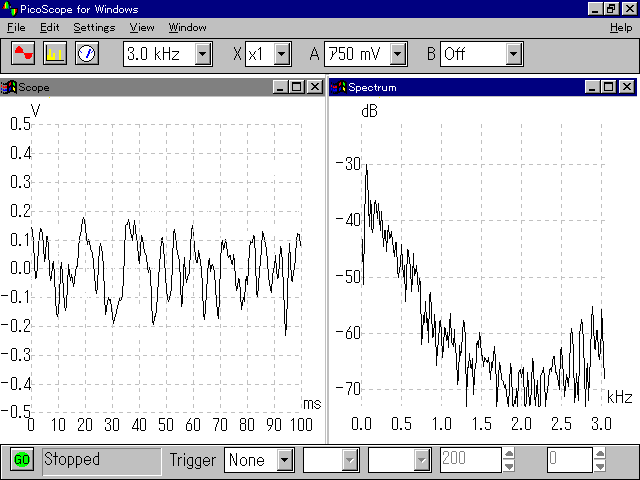Open the View menu

click(x=142, y=27)
